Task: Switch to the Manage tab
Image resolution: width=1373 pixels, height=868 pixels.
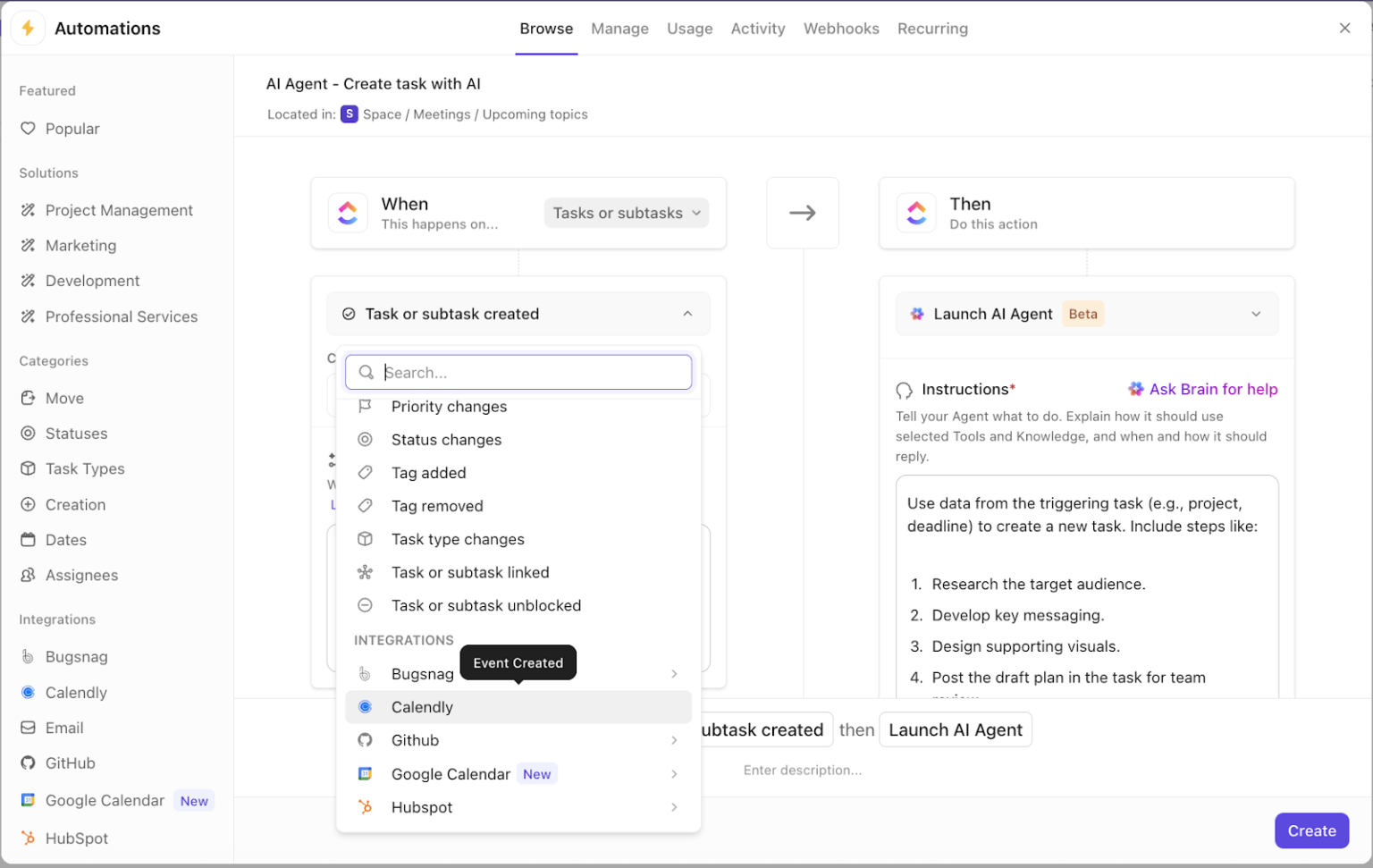Action: (x=619, y=29)
